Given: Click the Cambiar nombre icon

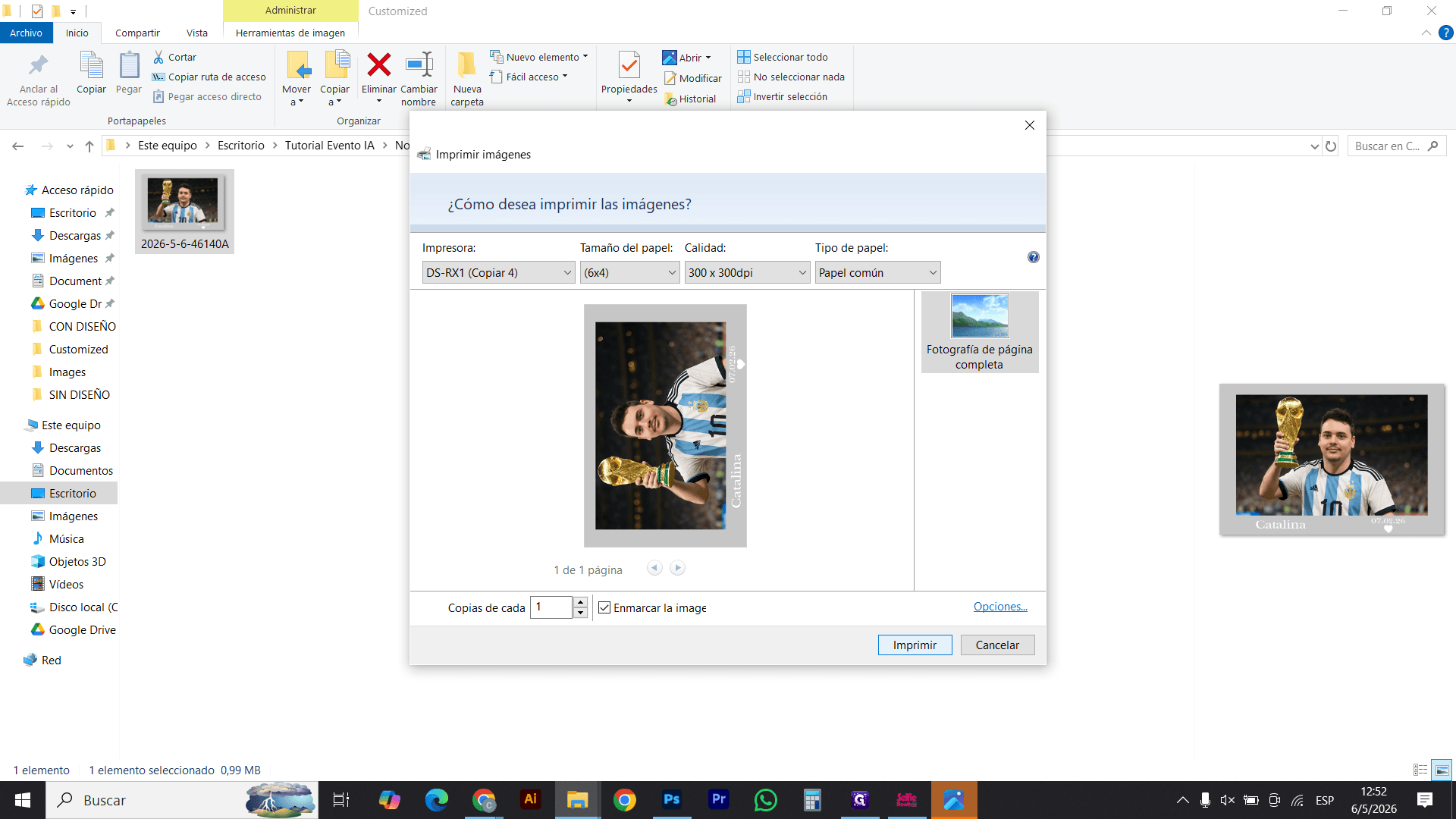Looking at the screenshot, I should coord(419,65).
